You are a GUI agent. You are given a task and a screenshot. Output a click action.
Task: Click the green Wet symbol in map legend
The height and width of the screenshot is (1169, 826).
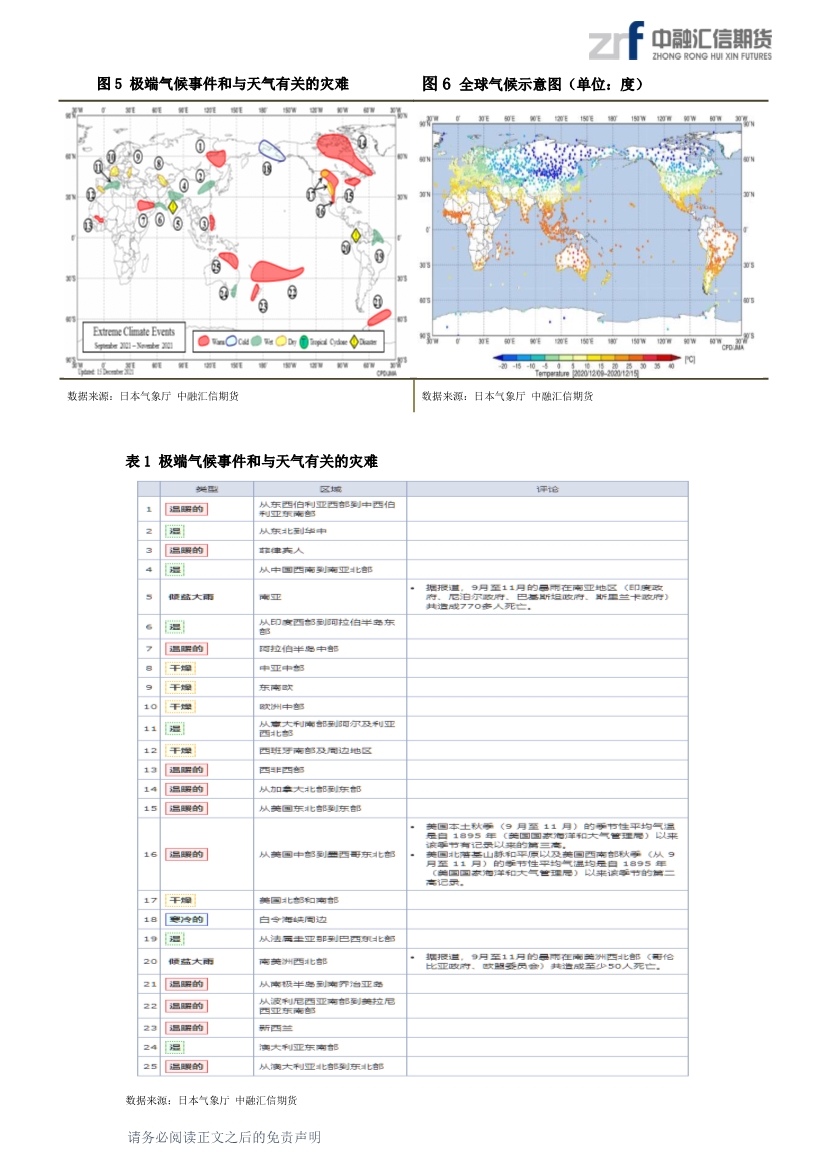(256, 341)
